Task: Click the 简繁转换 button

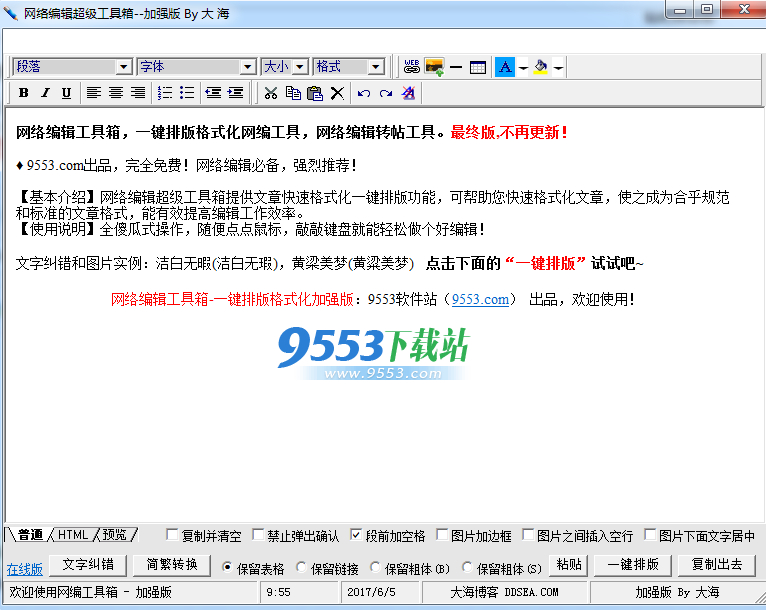Action: click(172, 565)
